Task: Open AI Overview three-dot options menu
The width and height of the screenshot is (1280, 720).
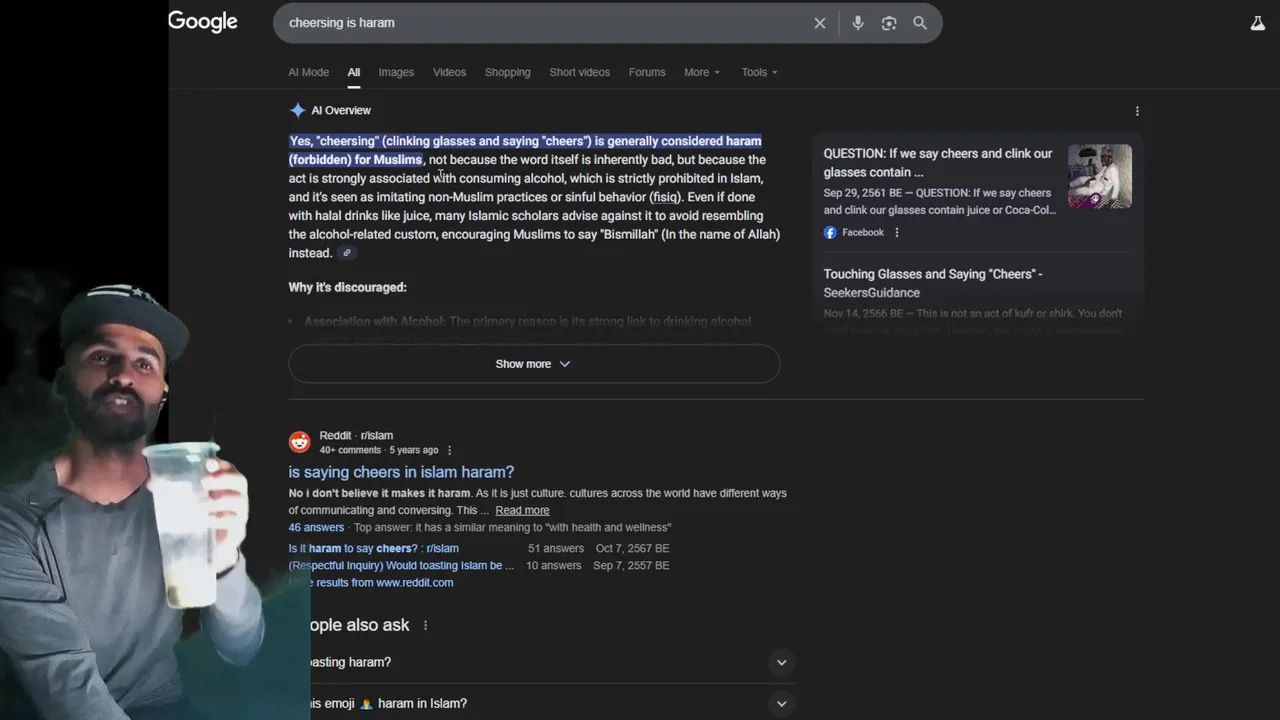Action: [1137, 111]
